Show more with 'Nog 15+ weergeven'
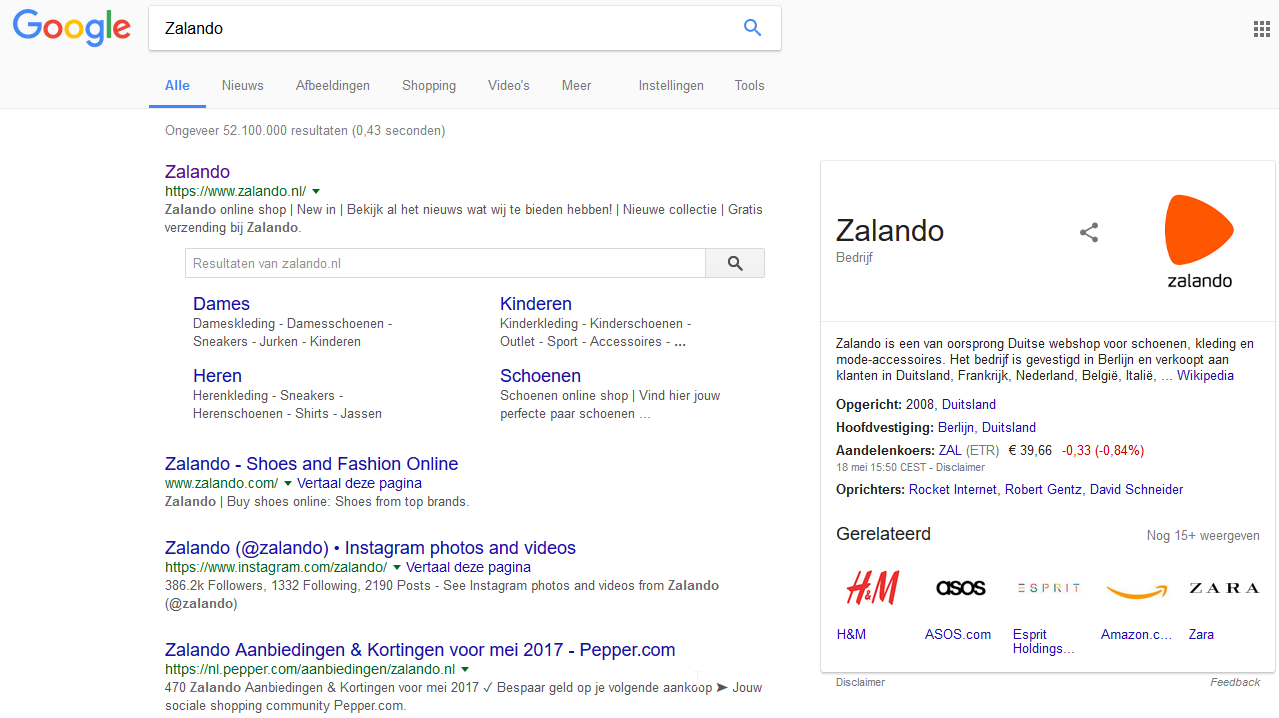Screen dimensions: 1279x718 click(1202, 536)
